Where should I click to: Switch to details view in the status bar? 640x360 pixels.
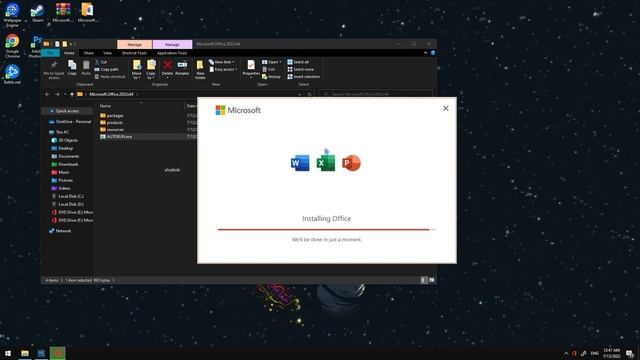(423, 280)
